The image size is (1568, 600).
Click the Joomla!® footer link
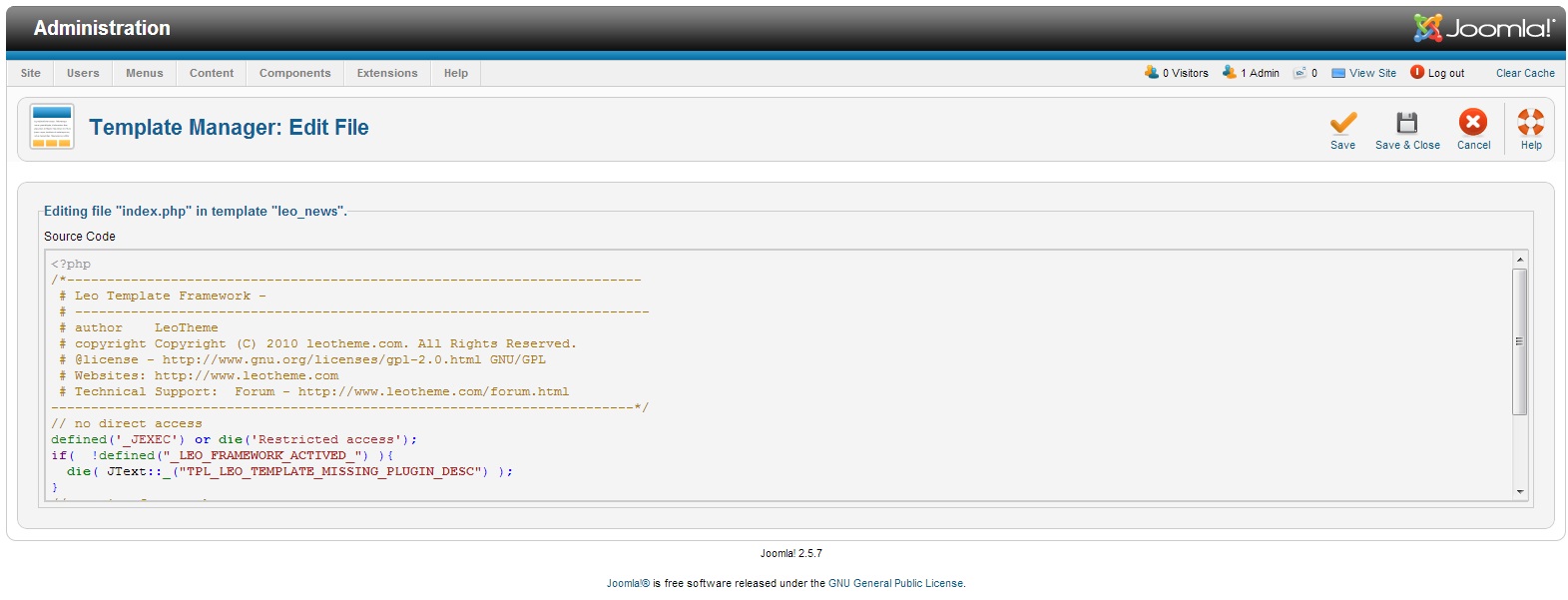628,584
